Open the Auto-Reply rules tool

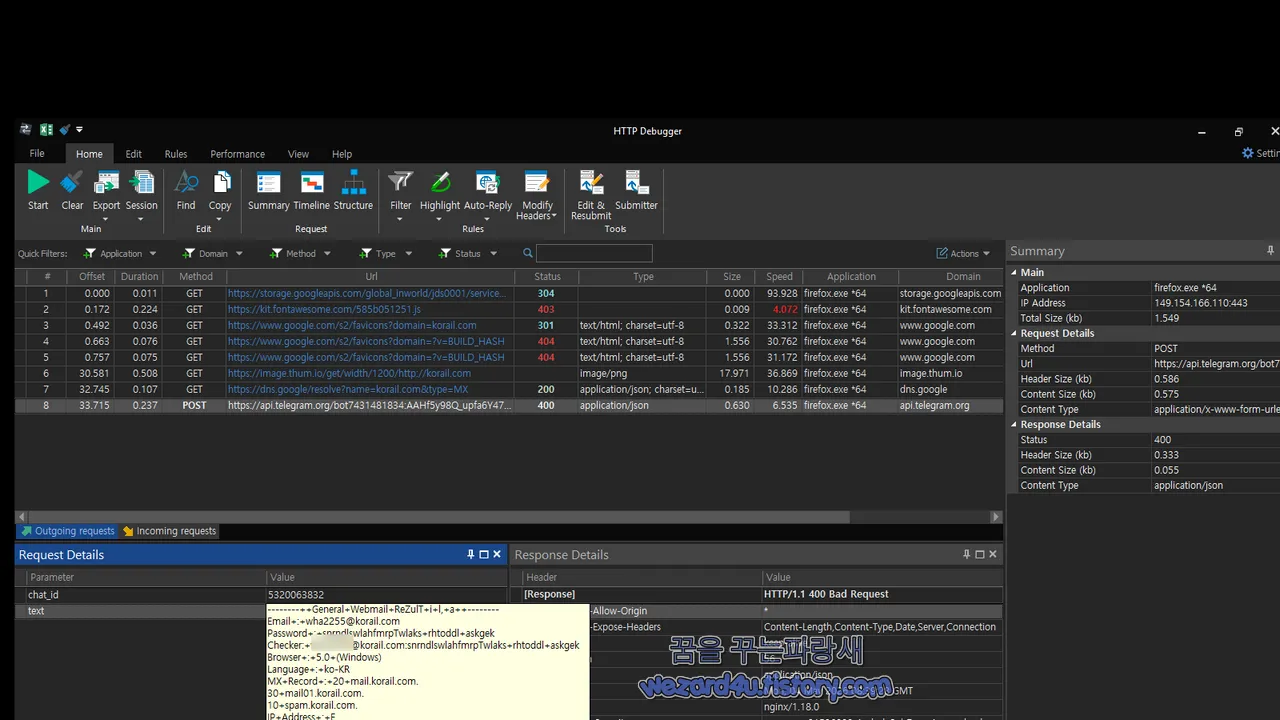[x=488, y=195]
